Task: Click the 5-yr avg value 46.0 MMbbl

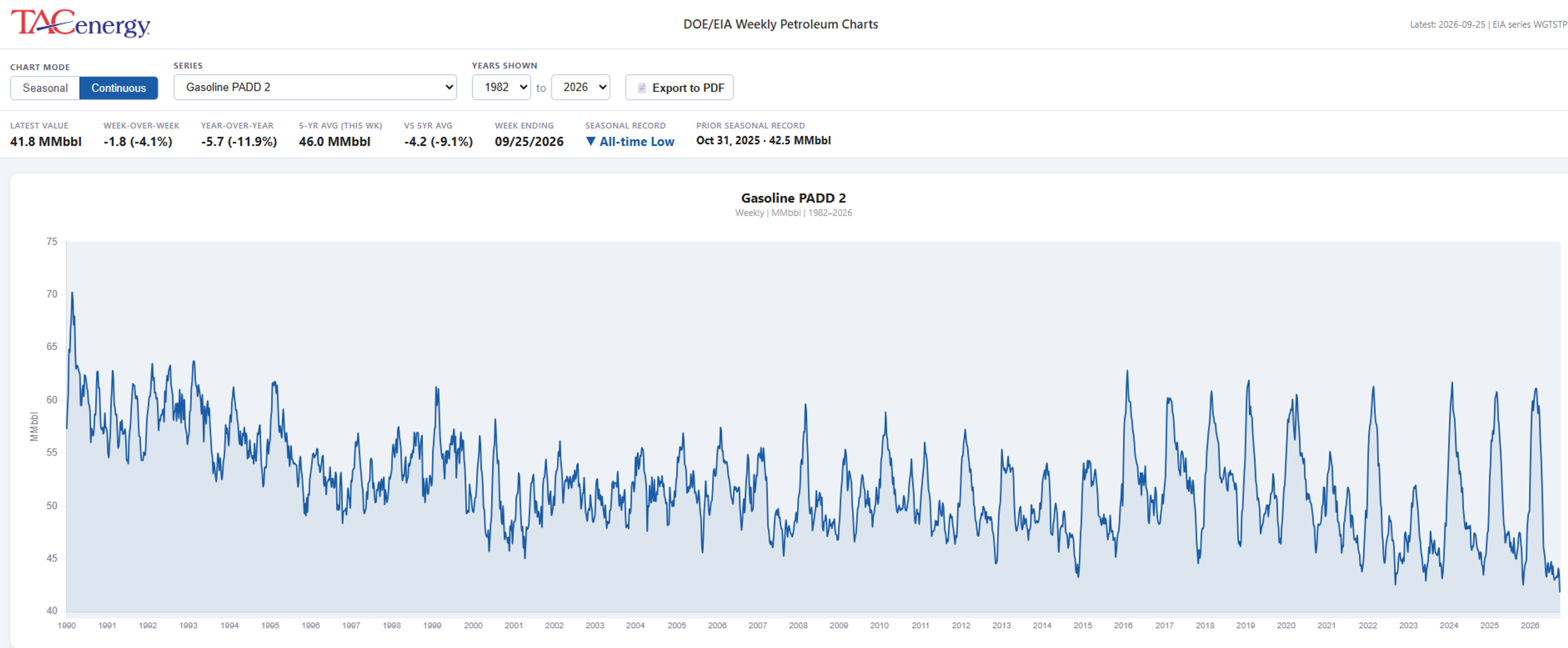Action: pyautogui.click(x=335, y=141)
